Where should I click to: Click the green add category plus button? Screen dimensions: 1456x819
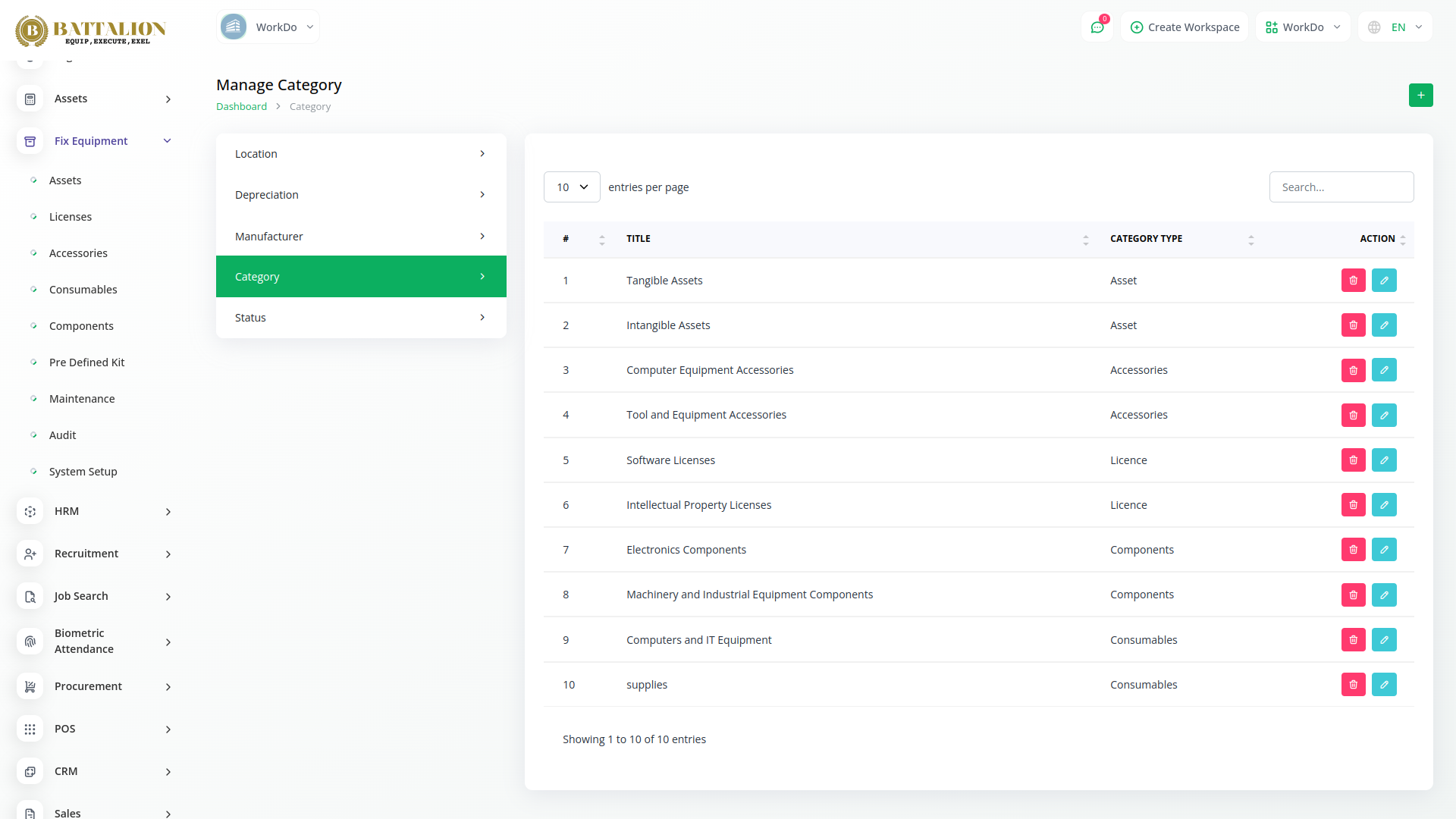click(1420, 96)
